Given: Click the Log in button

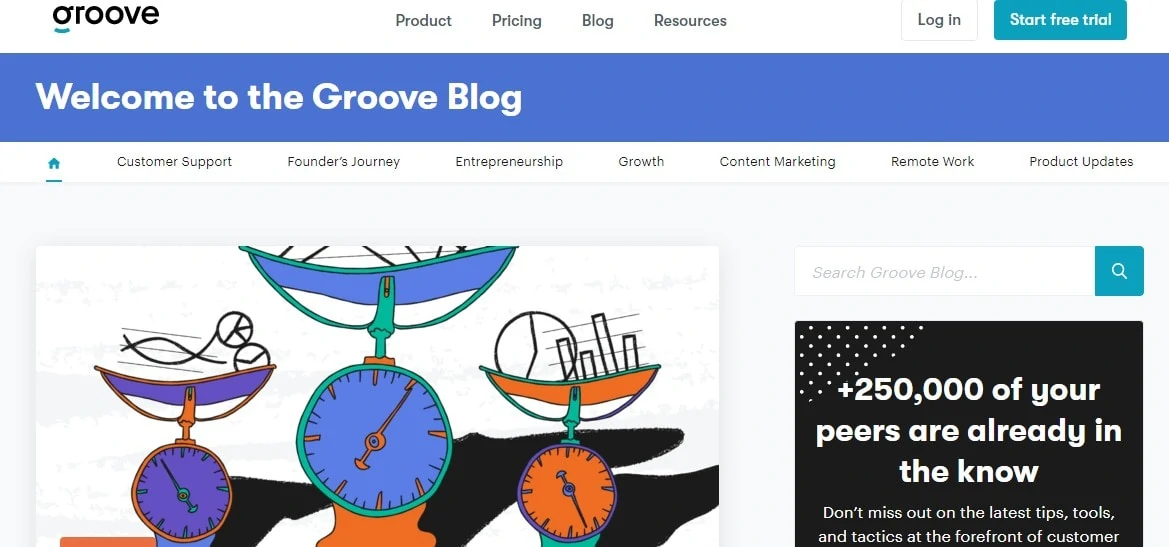Looking at the screenshot, I should point(939,20).
